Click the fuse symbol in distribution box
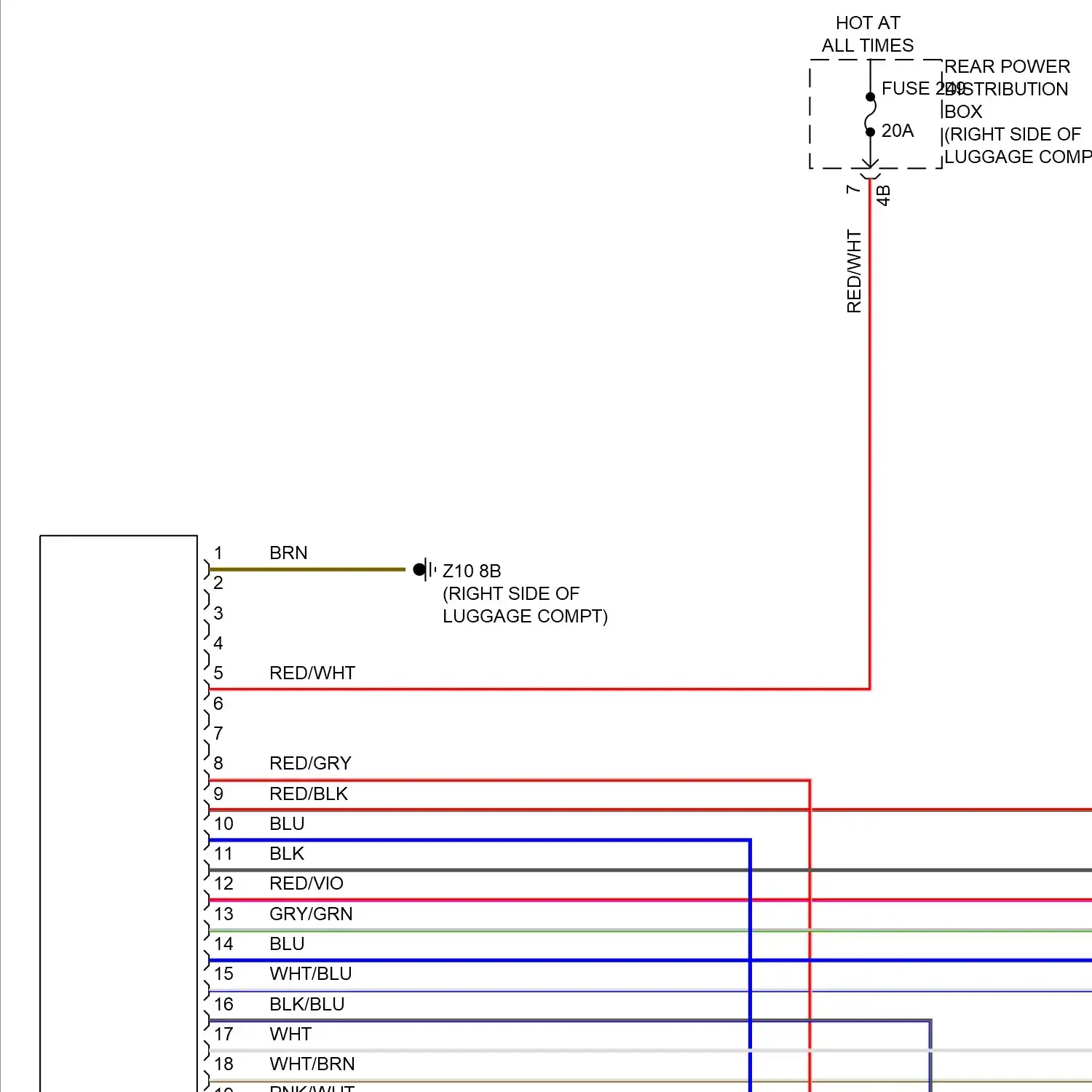 [870, 114]
